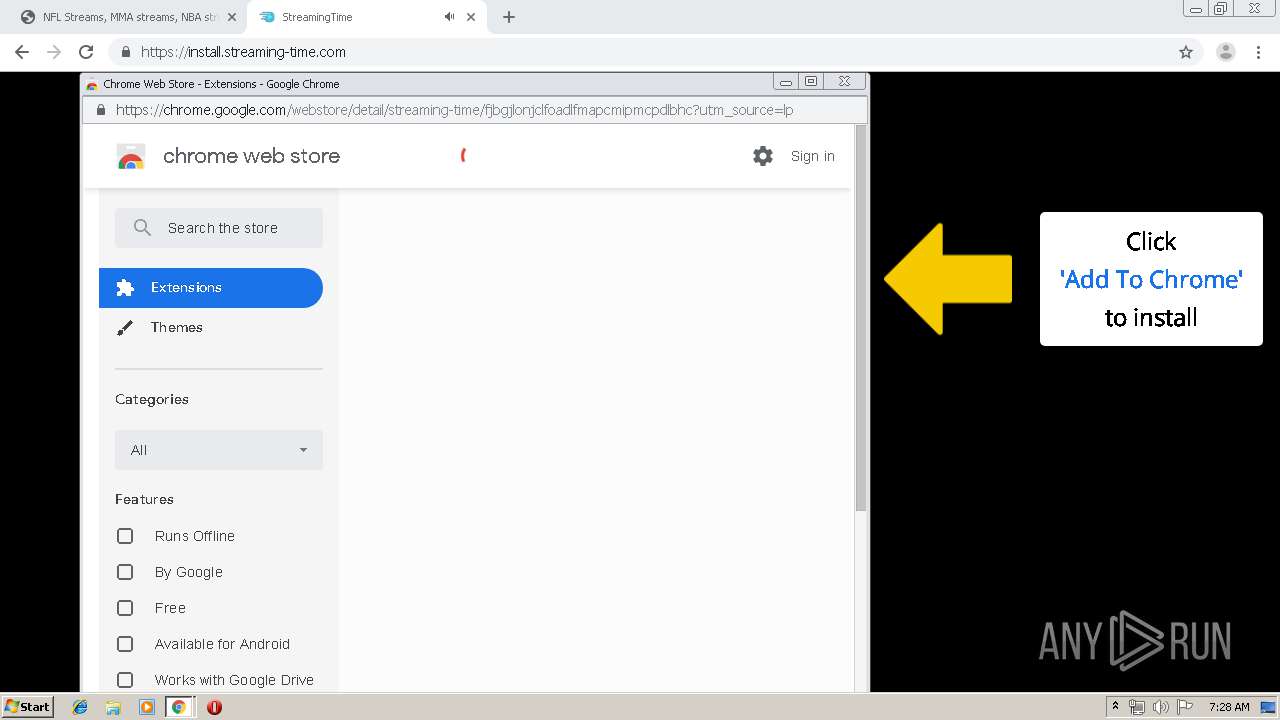Close the NFL Streams tab

point(232,17)
